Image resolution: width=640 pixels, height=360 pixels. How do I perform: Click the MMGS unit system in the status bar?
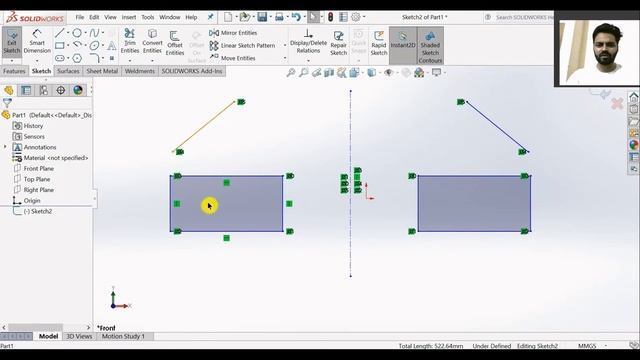[x=587, y=346]
